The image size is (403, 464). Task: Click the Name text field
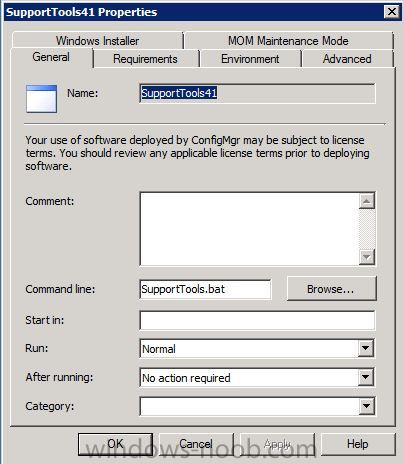[x=257, y=93]
